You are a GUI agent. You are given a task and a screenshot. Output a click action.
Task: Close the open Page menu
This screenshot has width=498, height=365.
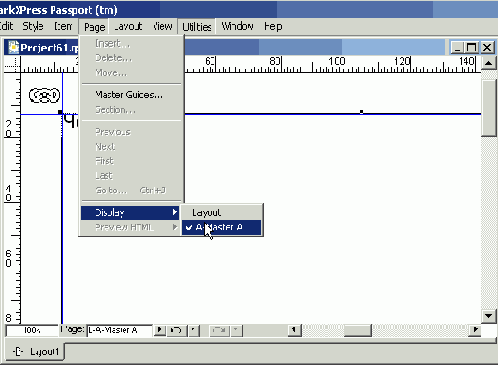point(94,26)
